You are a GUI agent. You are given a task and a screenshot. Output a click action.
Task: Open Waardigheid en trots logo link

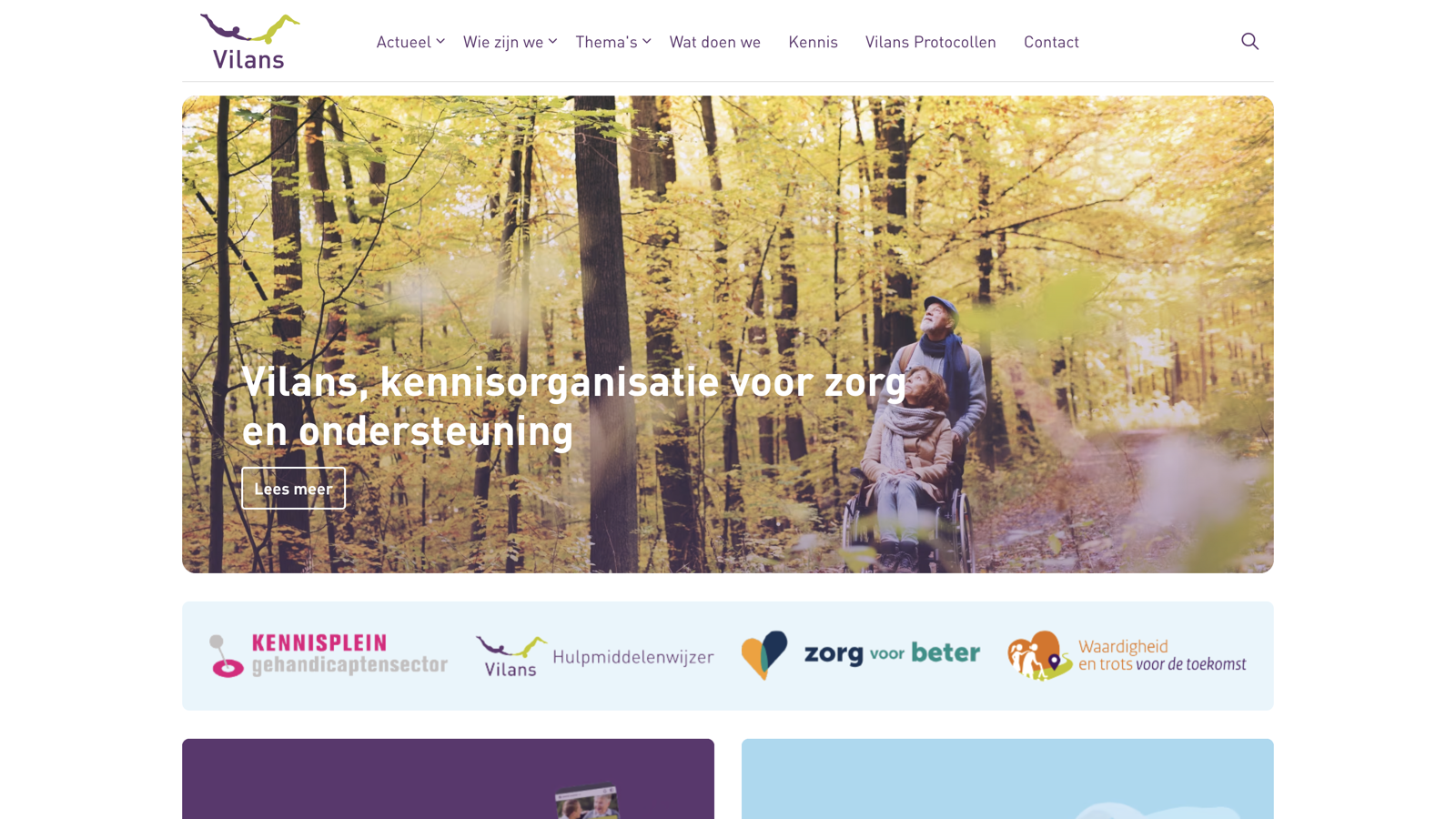(x=1127, y=655)
